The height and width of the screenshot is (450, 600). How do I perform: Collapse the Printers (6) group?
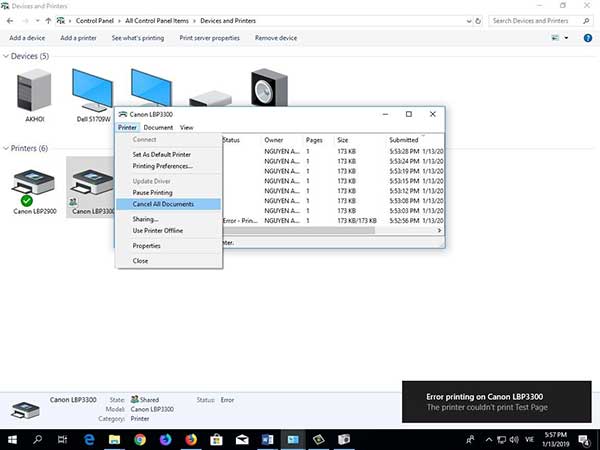click(6, 148)
